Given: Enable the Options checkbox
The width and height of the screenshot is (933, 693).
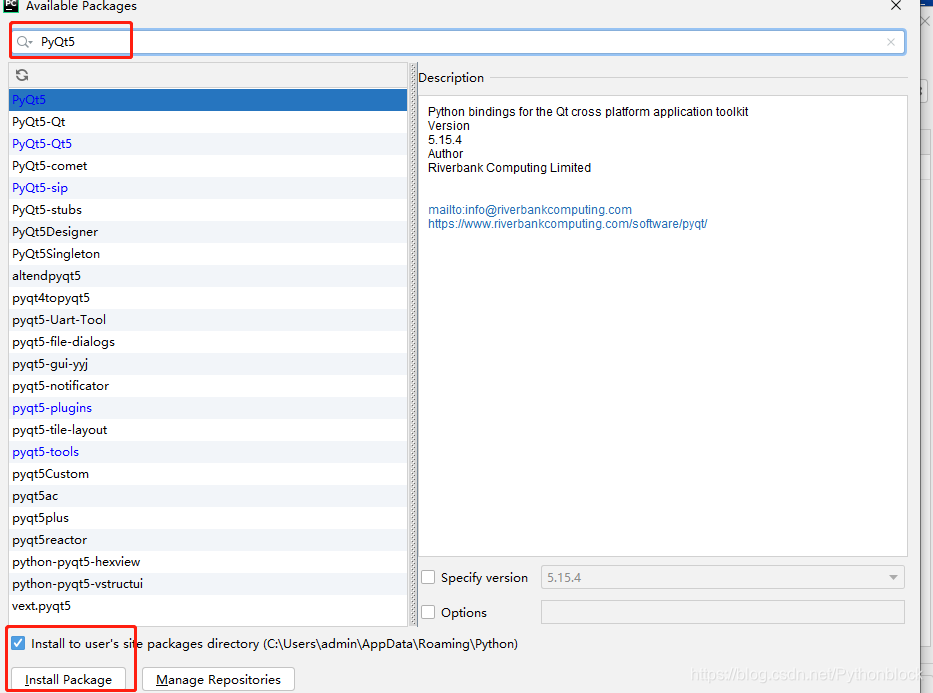Looking at the screenshot, I should click(428, 612).
